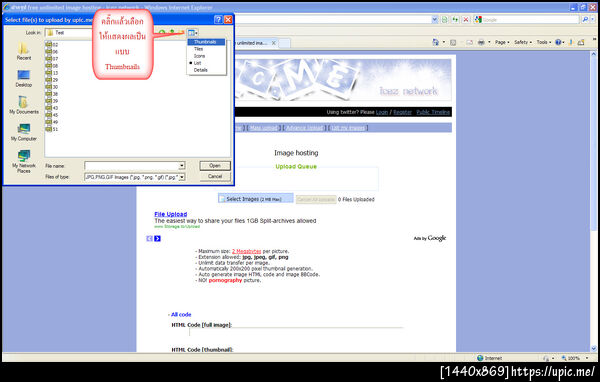Open the List my images link
Image resolution: width=600 pixels, height=382 pixels.
tap(348, 128)
